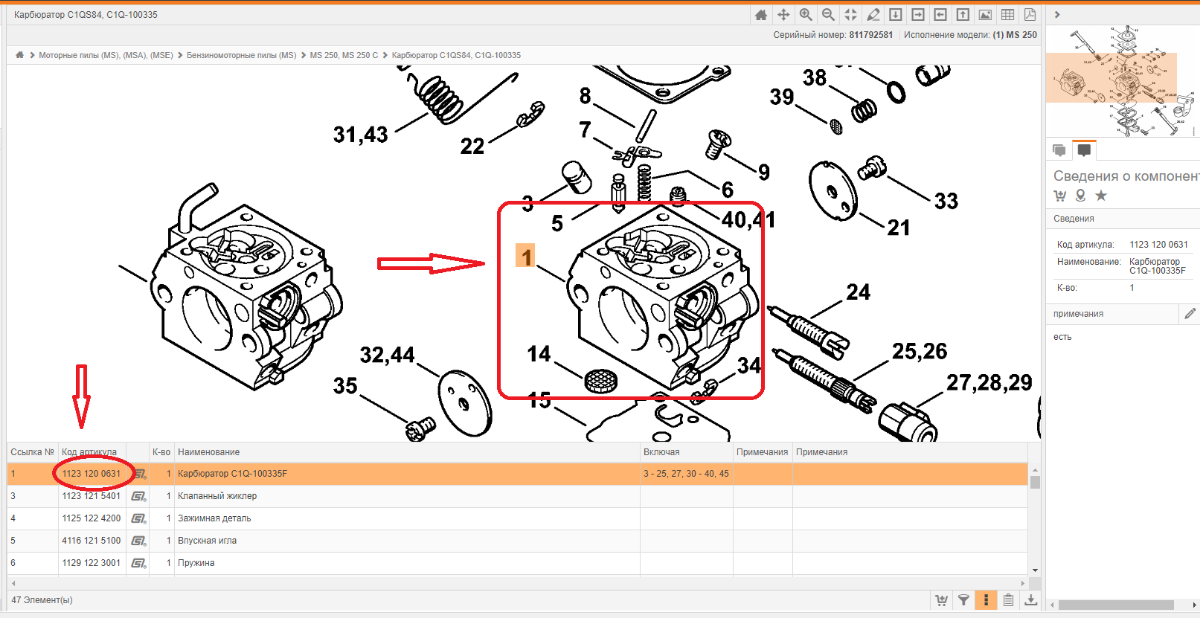Download parts list icon

pyautogui.click(x=1030, y=600)
